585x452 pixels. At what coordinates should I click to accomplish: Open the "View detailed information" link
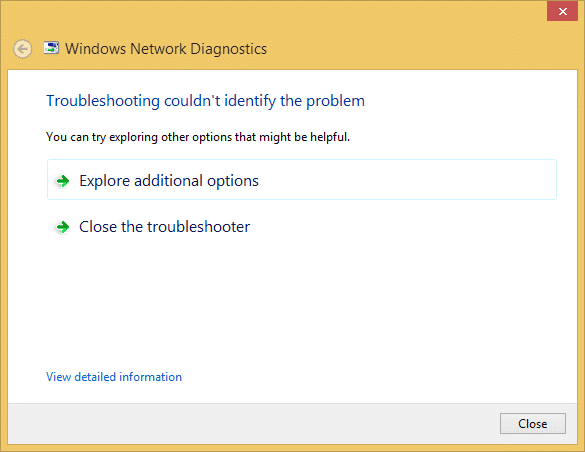[x=114, y=377]
